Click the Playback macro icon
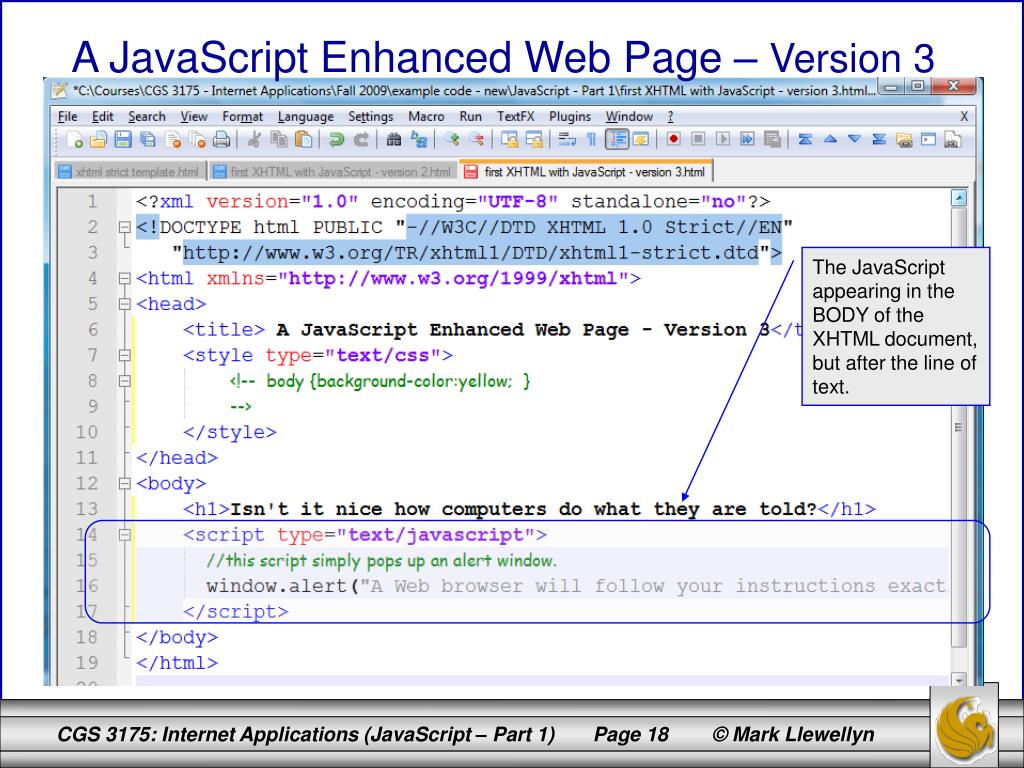The height and width of the screenshot is (768, 1024). pyautogui.click(x=722, y=139)
